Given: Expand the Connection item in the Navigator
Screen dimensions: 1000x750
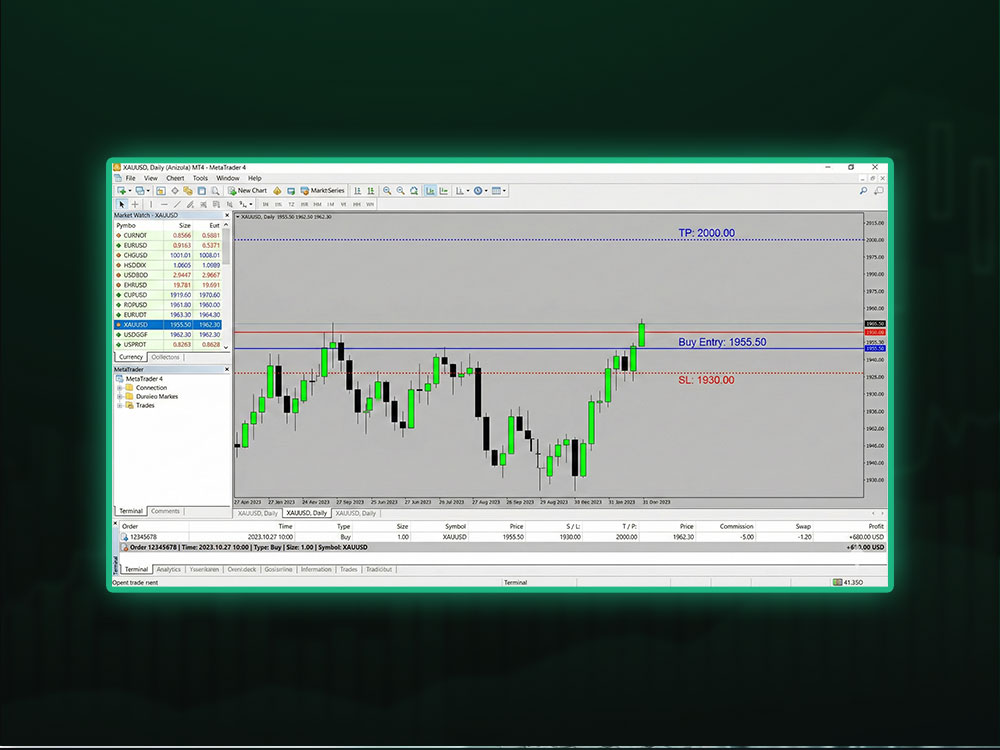Looking at the screenshot, I should (119, 388).
